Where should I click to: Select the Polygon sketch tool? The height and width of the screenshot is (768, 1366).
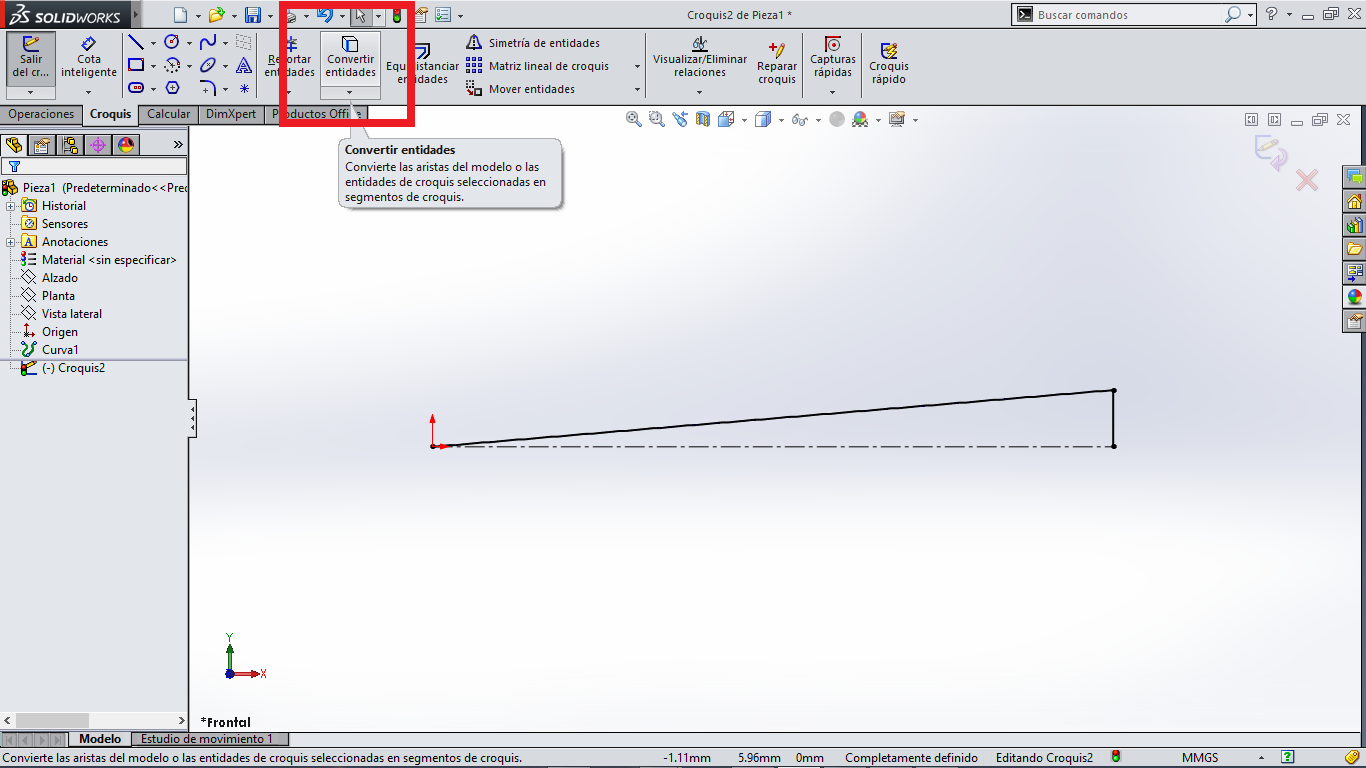[172, 88]
